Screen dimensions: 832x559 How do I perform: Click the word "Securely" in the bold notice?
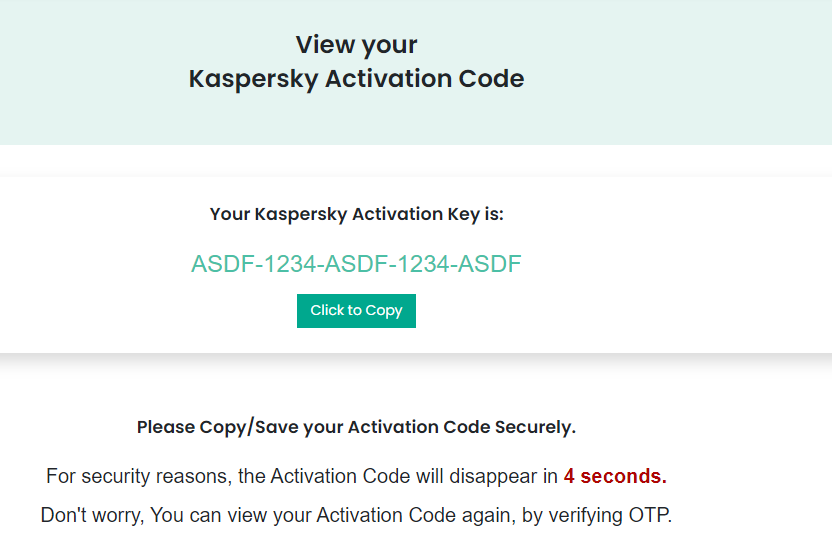click(x=535, y=427)
